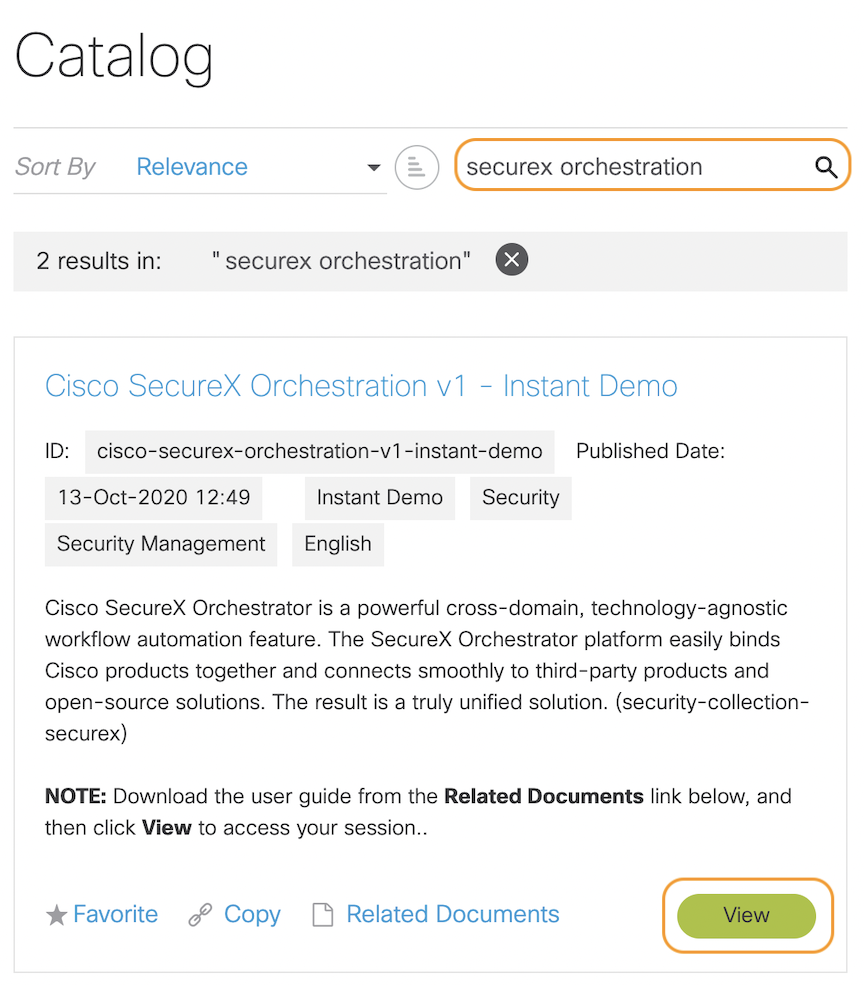Open the Relevance sort dropdown
Viewport: 864px width, 985px height.
(191, 166)
